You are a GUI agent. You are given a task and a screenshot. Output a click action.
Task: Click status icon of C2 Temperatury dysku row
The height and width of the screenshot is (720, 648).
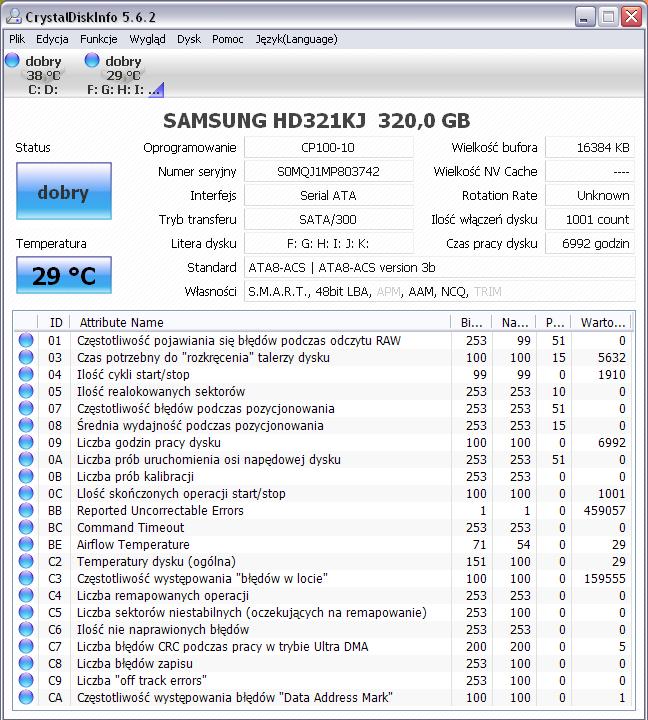(x=26, y=561)
